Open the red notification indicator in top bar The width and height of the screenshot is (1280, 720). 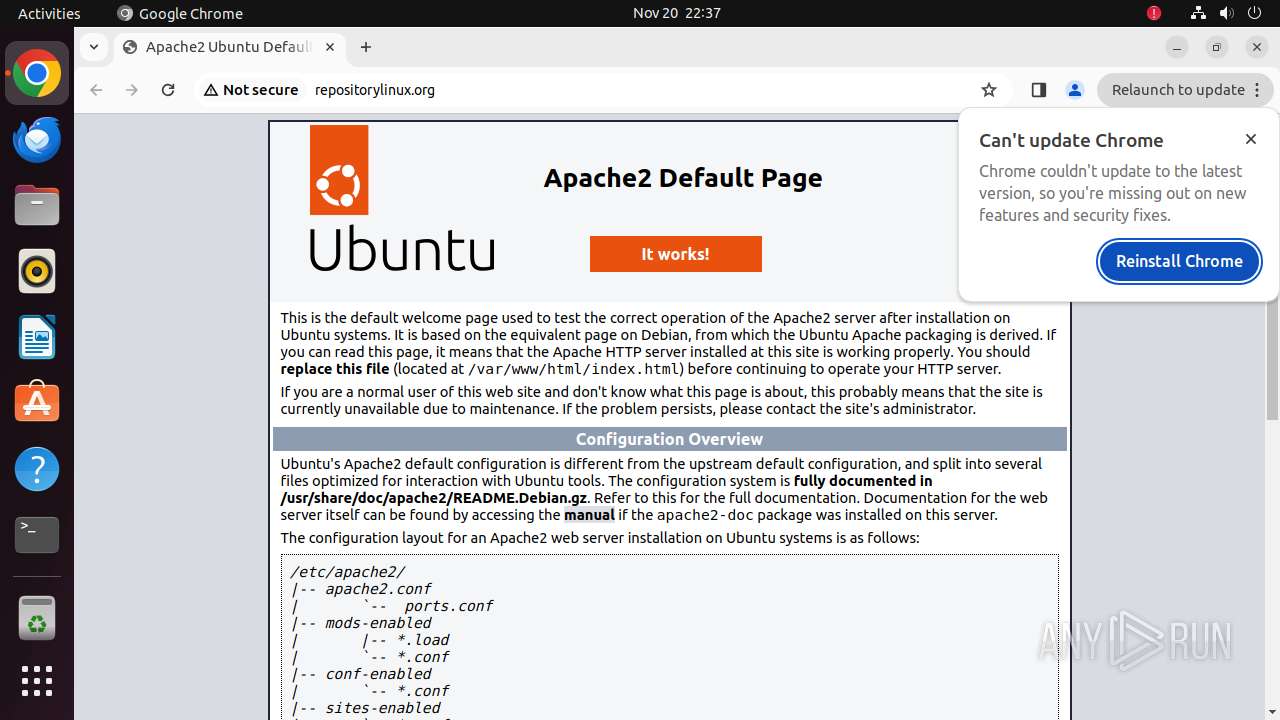pos(1154,13)
